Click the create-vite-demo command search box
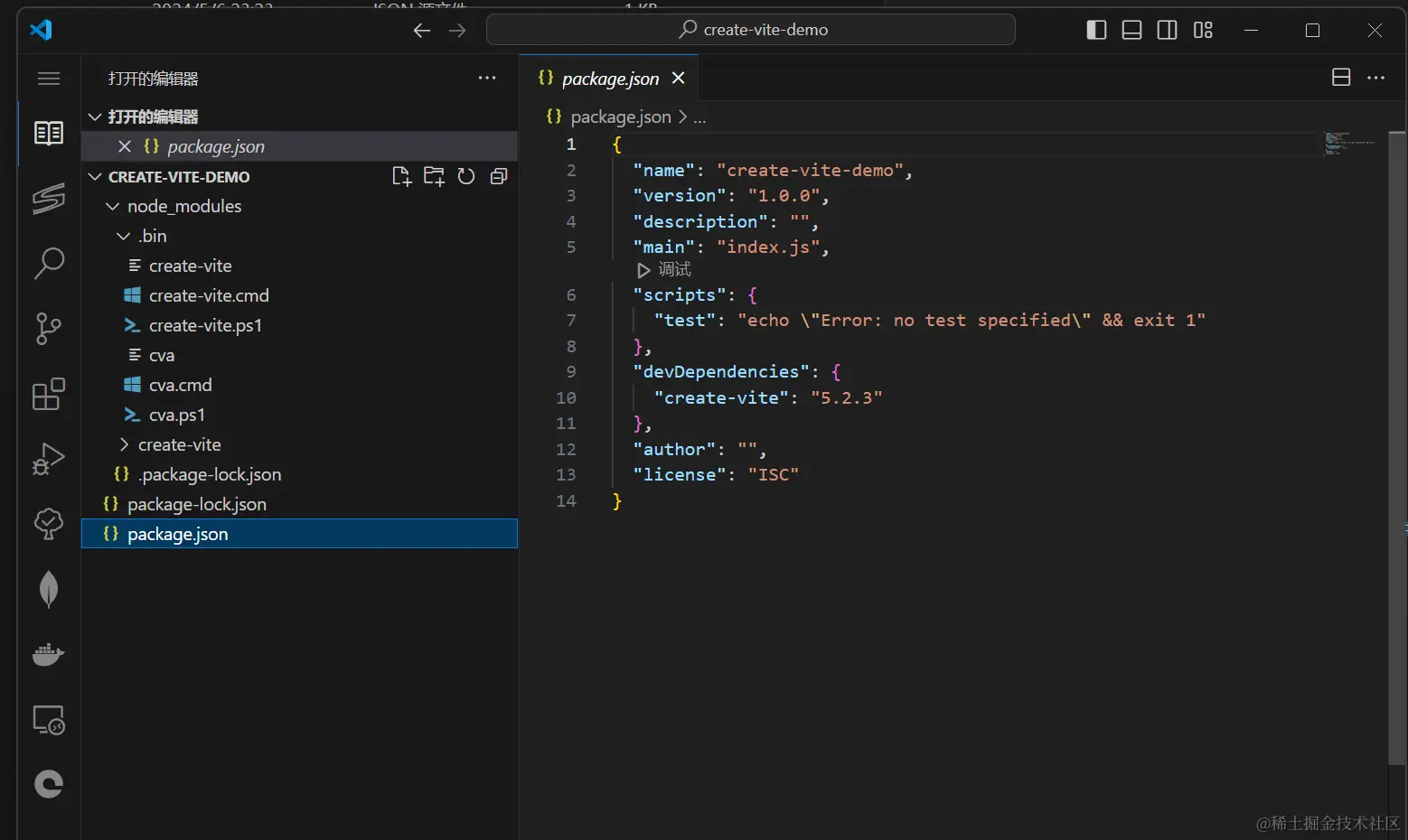 pyautogui.click(x=750, y=30)
